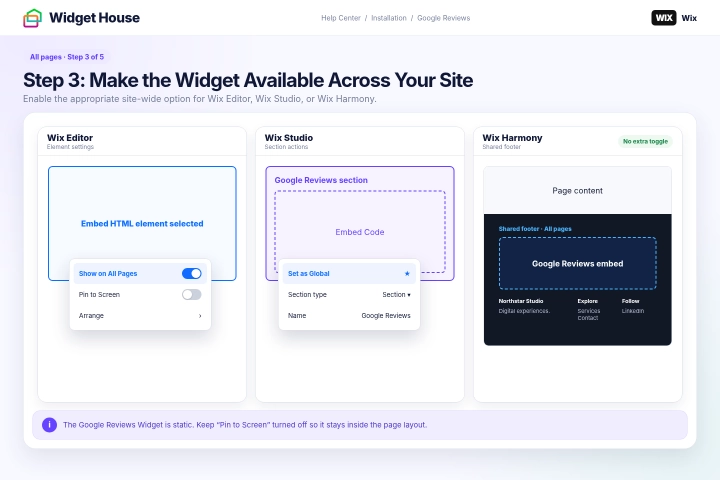Click the No extra toggle badge
This screenshot has height=480, width=720.
click(645, 141)
